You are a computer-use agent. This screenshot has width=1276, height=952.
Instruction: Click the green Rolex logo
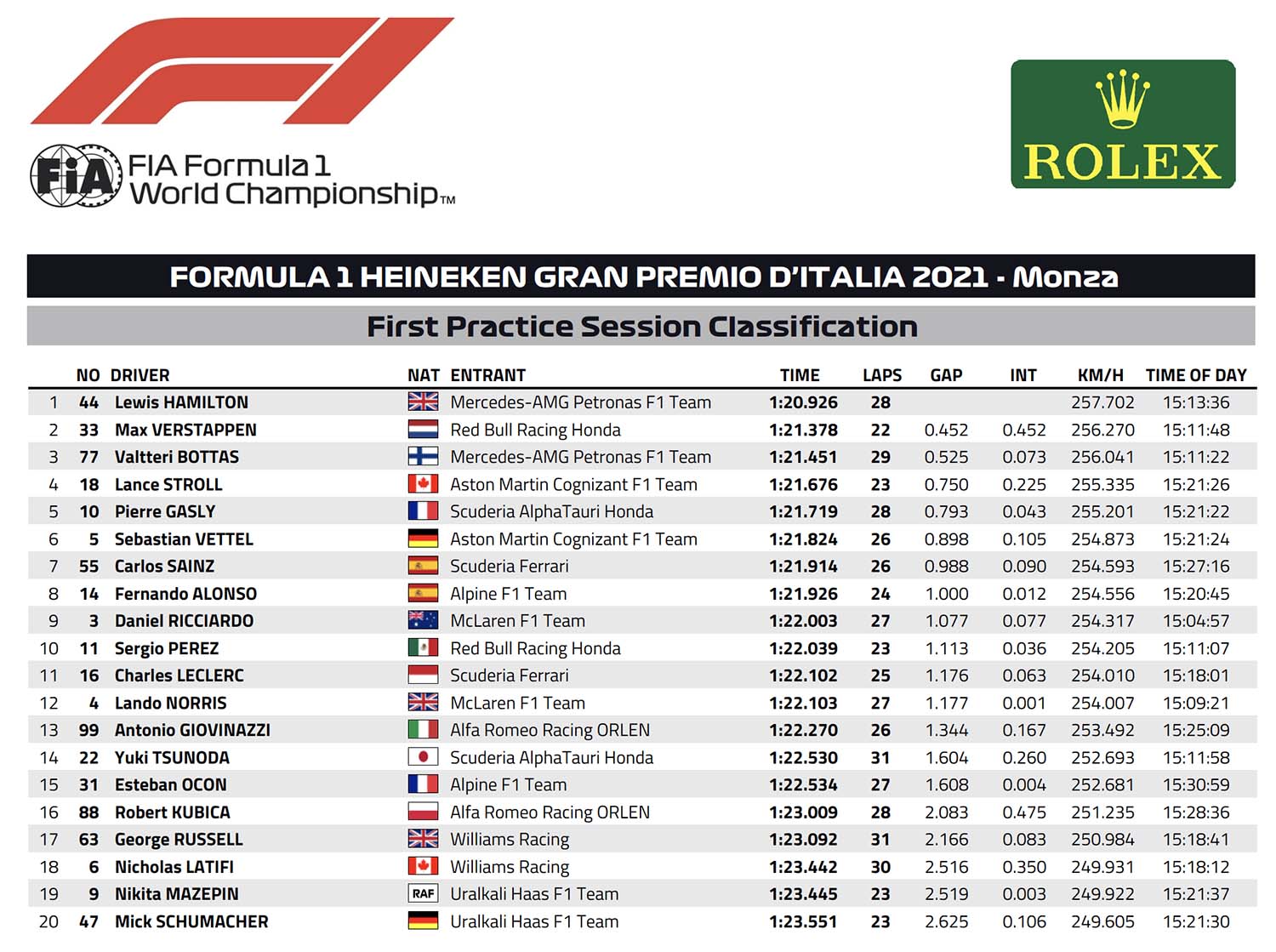click(1122, 124)
